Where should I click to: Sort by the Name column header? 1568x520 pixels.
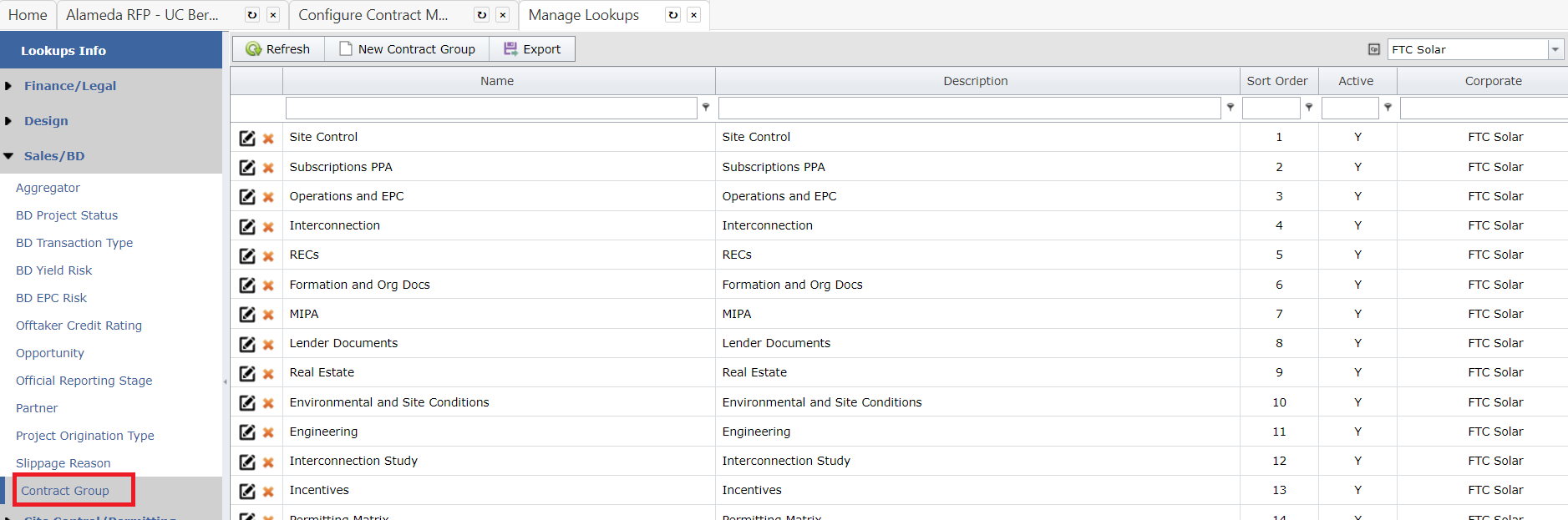pyautogui.click(x=497, y=81)
